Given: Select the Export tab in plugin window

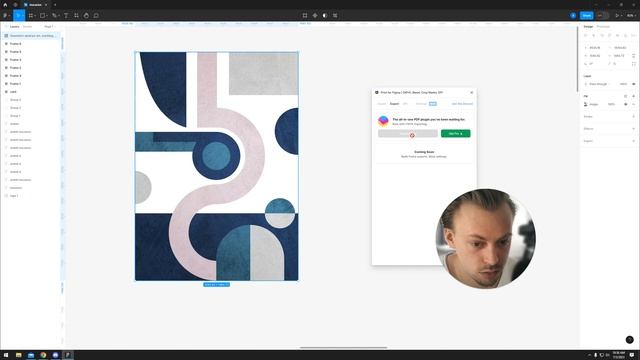Looking at the screenshot, I should point(394,104).
